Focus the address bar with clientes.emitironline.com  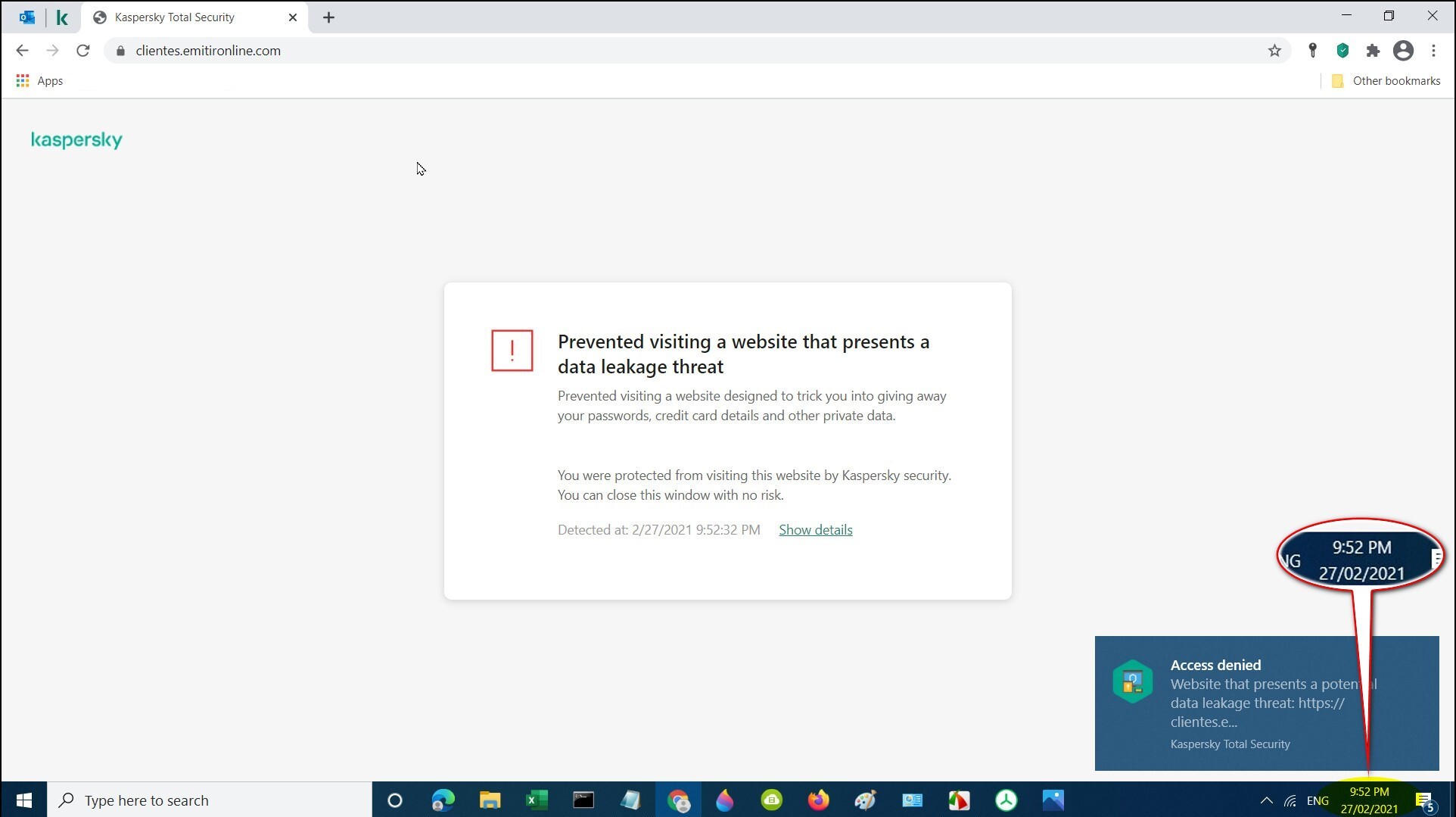point(696,51)
